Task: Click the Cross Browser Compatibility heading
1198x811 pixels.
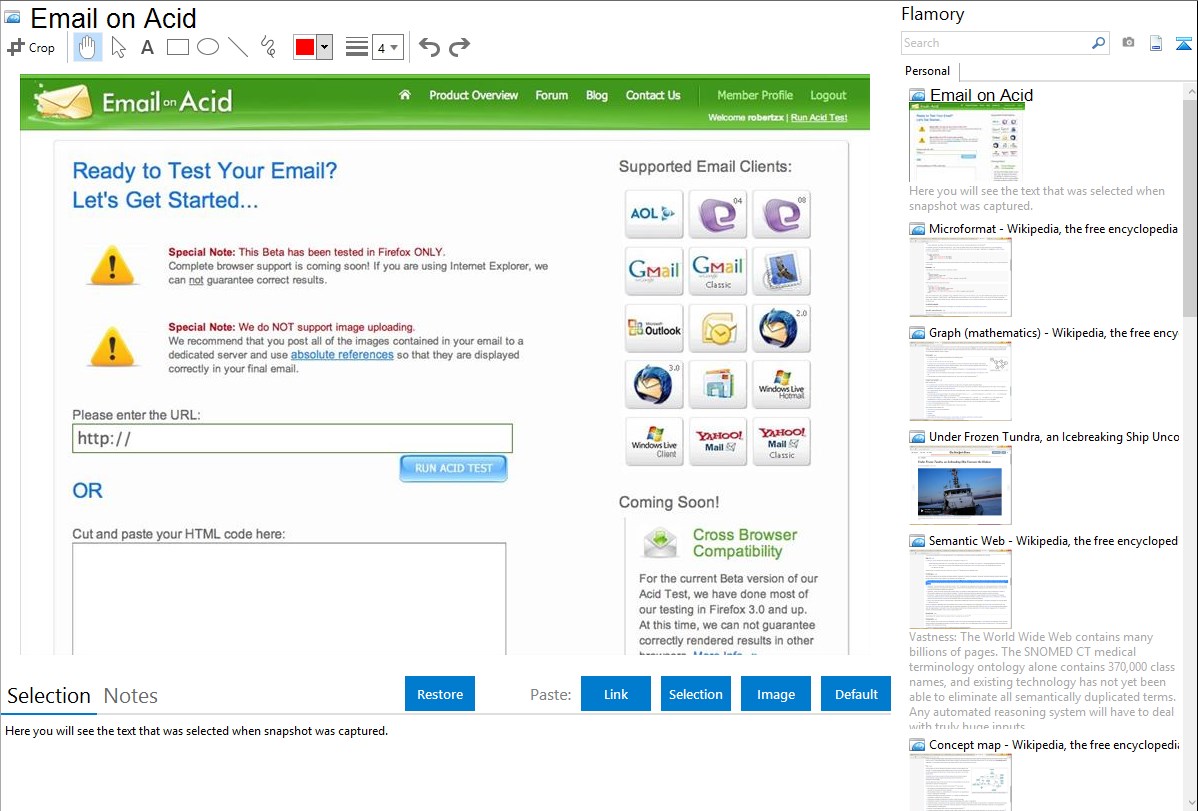Action: pos(745,543)
